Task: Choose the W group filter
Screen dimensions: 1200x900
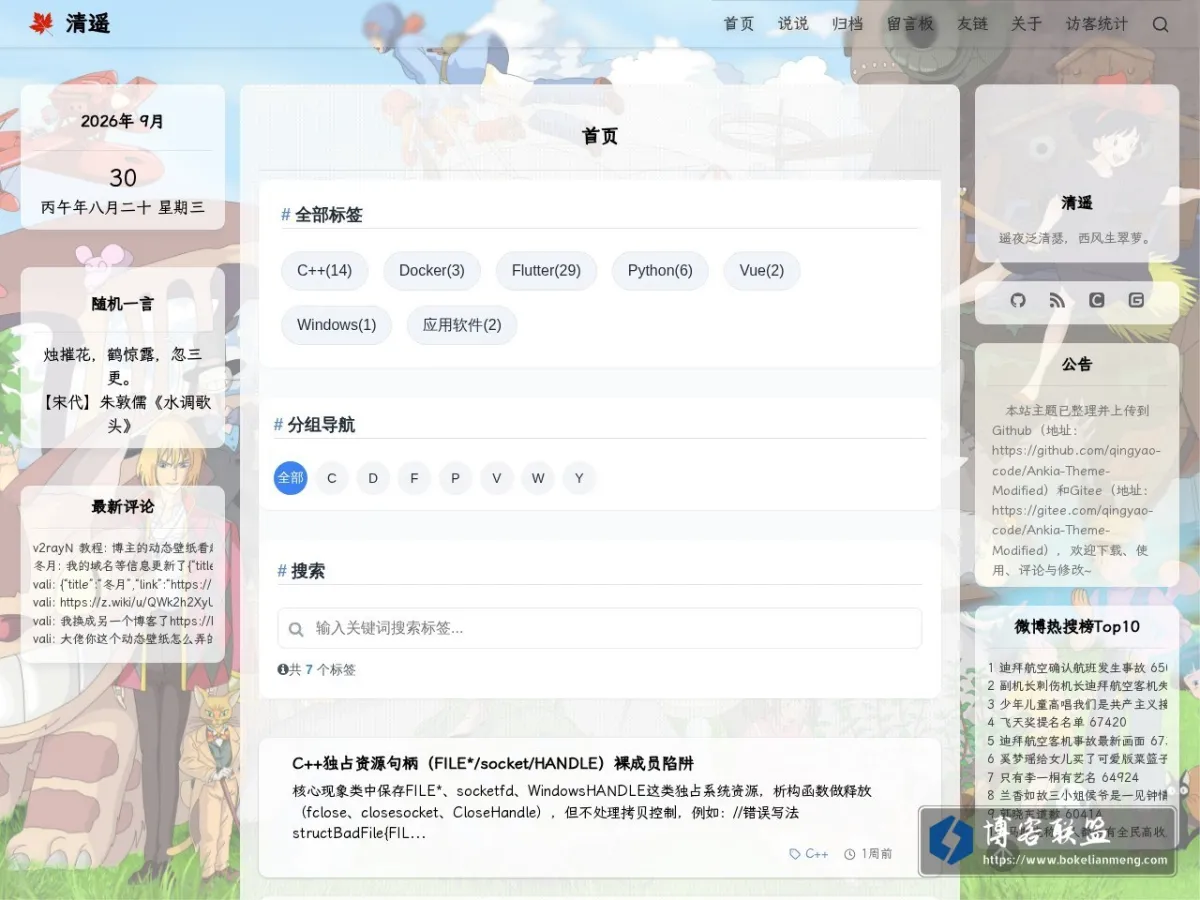Action: click(538, 478)
